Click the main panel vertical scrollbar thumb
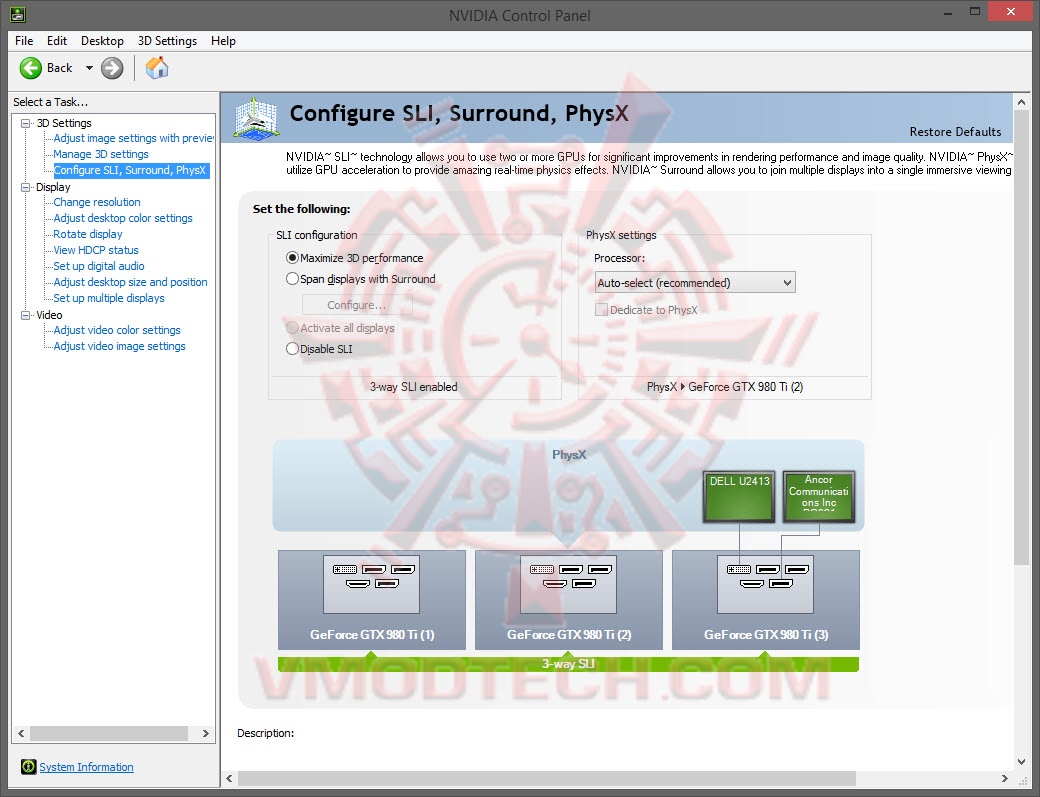 (1021, 338)
